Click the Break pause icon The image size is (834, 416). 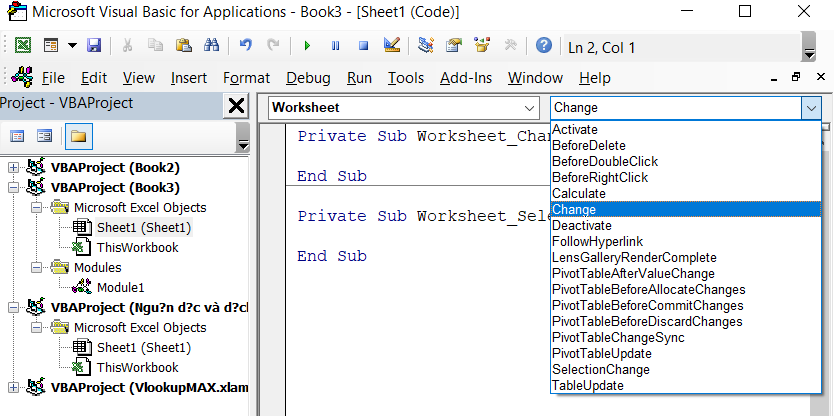coord(335,46)
